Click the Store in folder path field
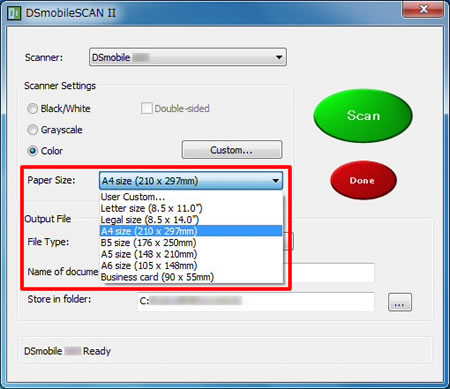This screenshot has height=389, width=450. (256, 301)
